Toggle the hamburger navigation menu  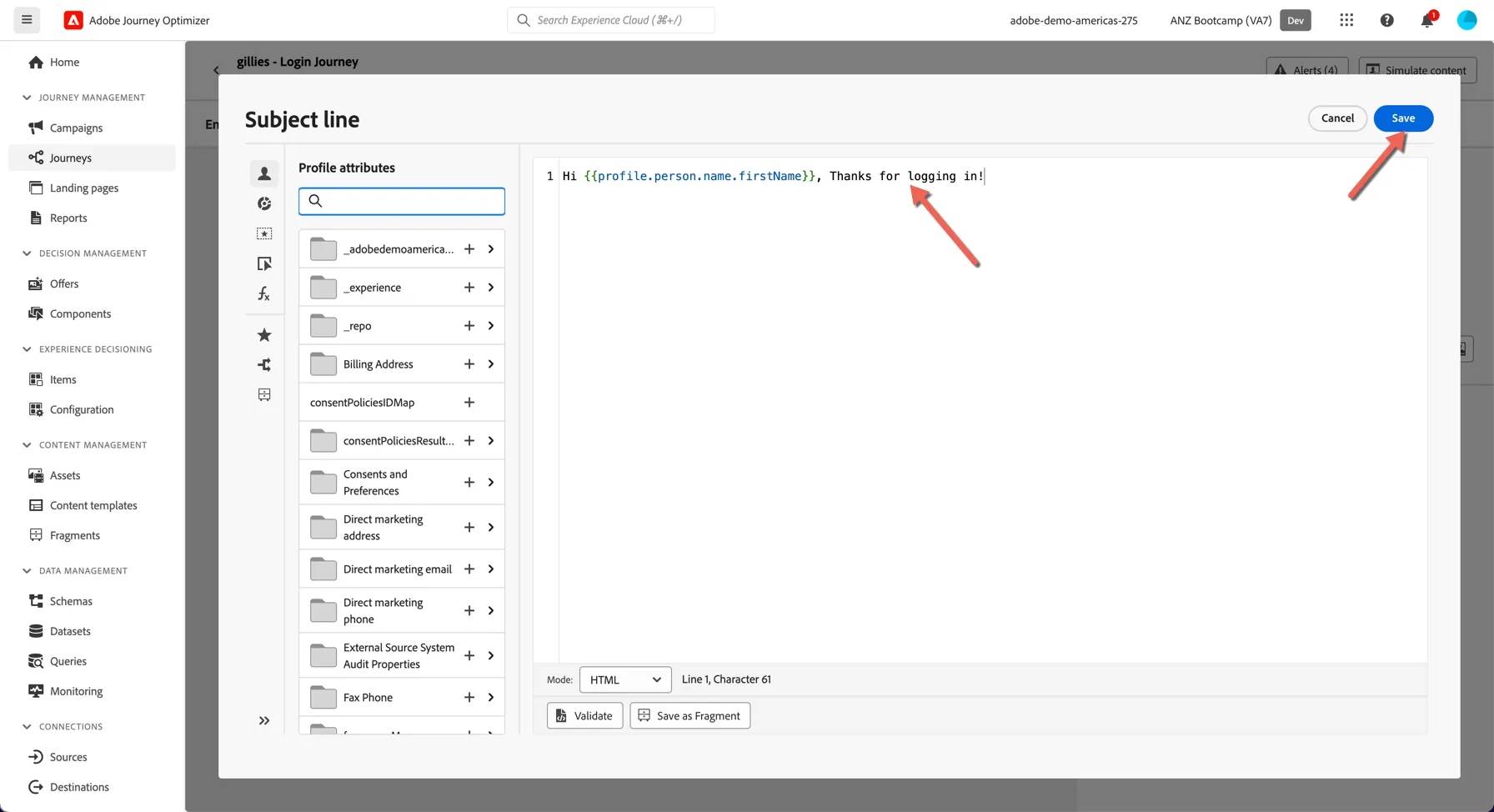tap(27, 20)
